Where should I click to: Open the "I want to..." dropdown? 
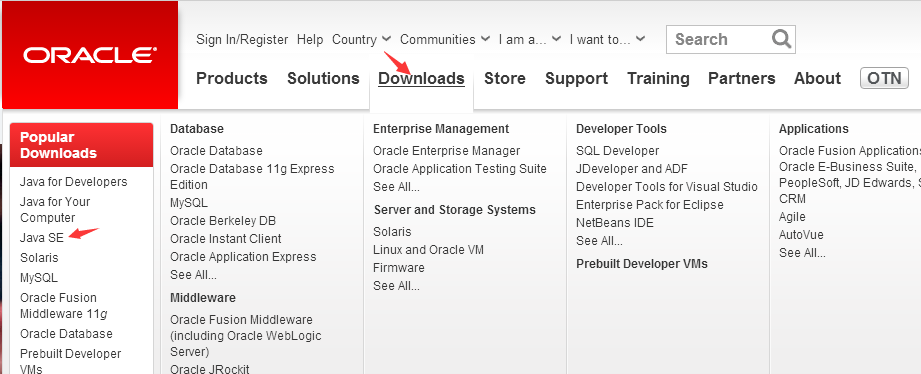(607, 39)
